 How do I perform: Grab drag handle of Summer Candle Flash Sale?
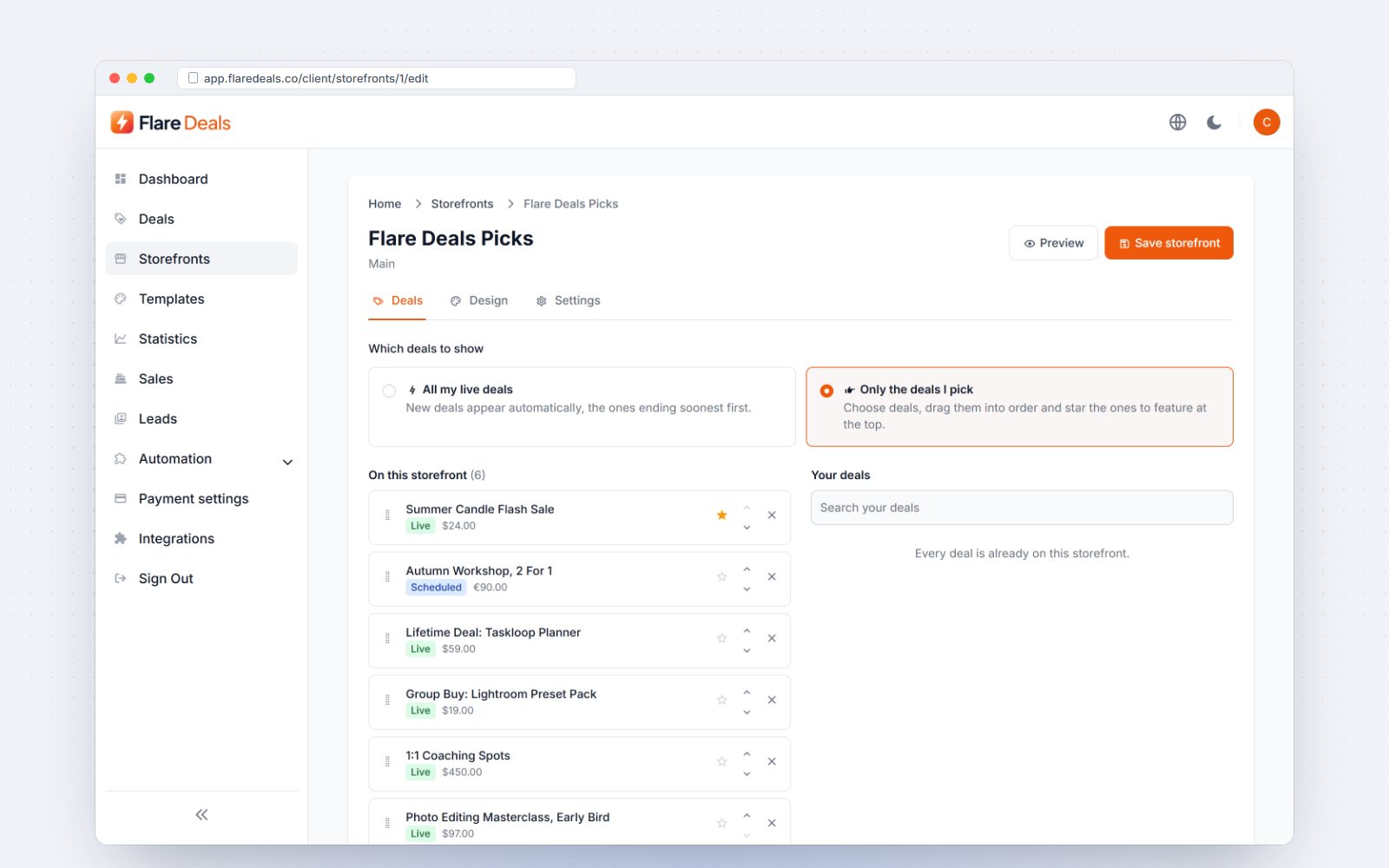point(387,515)
